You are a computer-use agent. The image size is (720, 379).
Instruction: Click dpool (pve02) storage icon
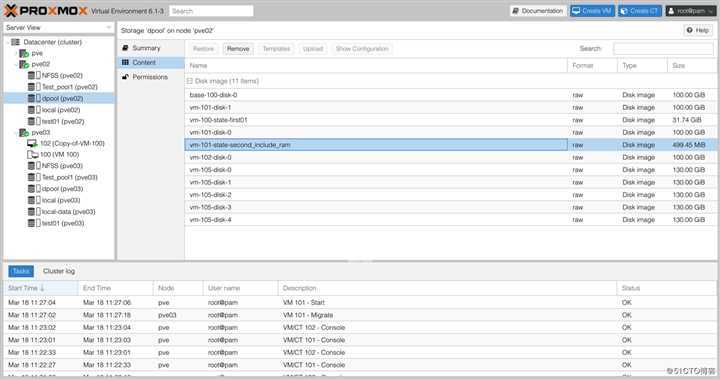(34, 98)
